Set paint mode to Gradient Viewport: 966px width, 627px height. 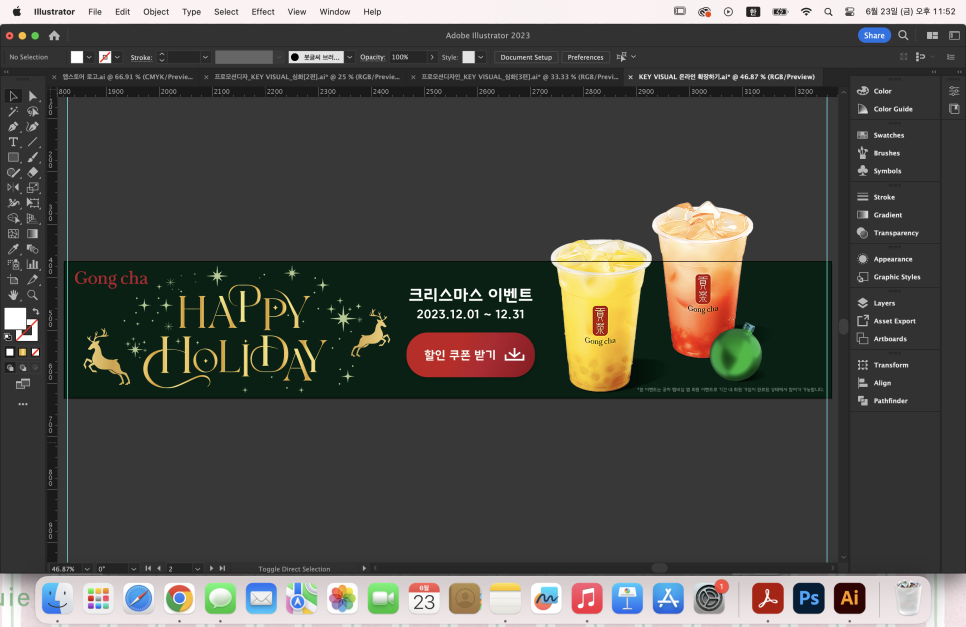(x=23, y=352)
